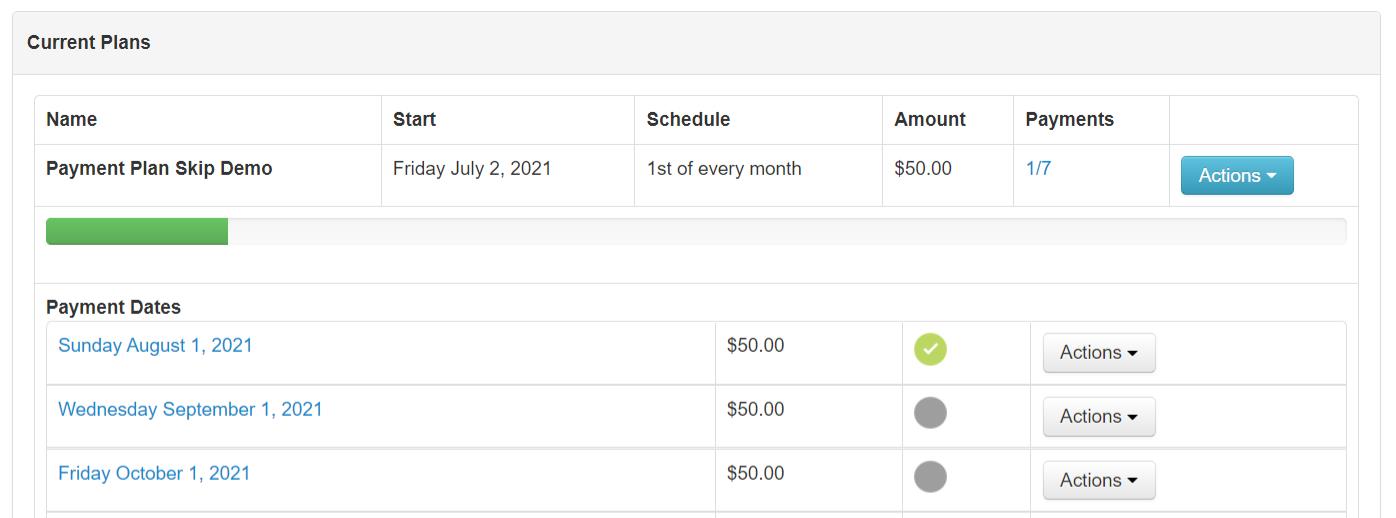Click the Schedule column header

click(688, 119)
